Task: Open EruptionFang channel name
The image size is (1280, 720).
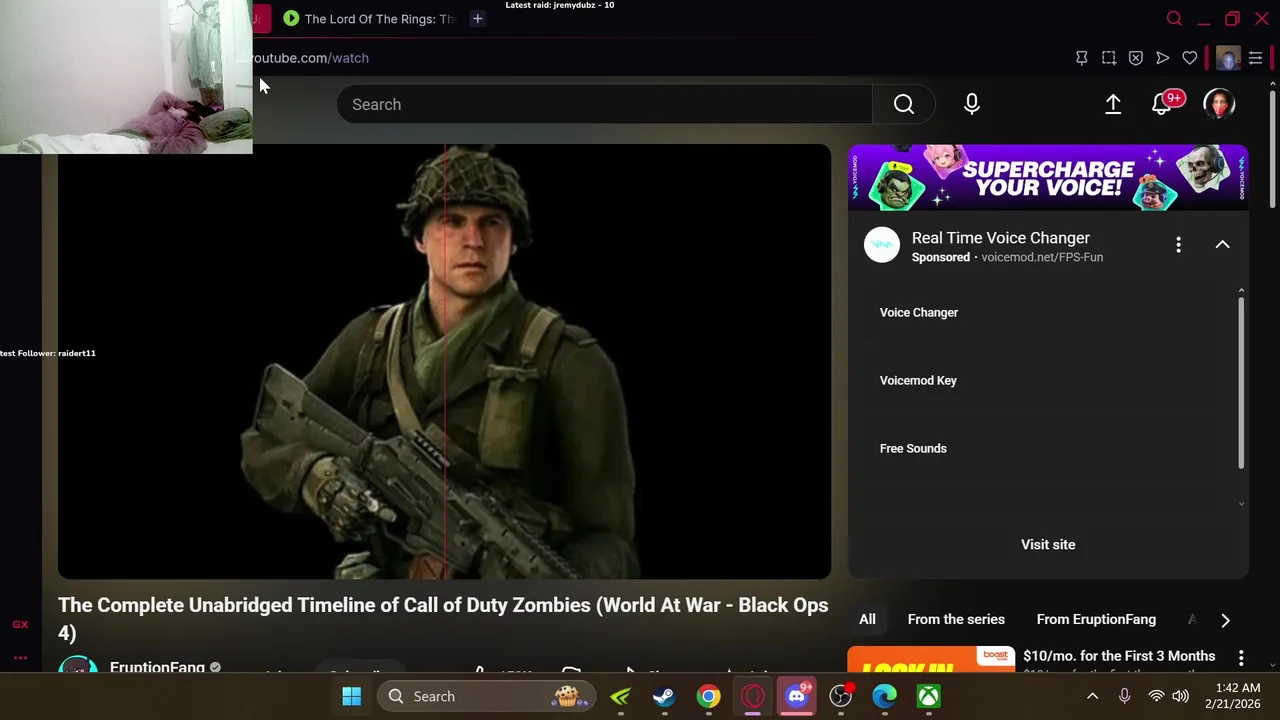Action: click(157, 666)
